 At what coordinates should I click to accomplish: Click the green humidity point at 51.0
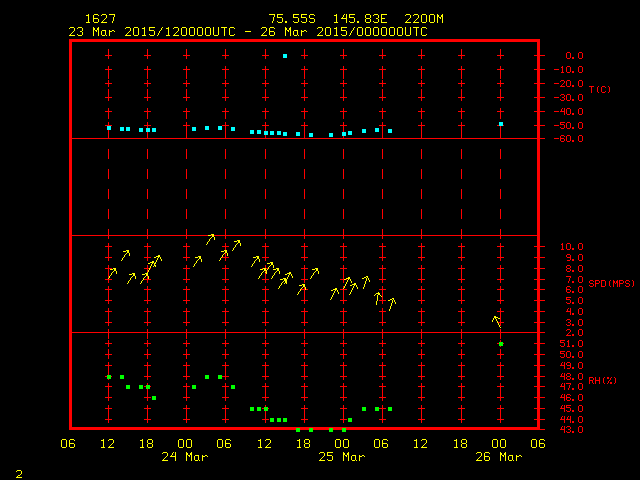(x=501, y=344)
